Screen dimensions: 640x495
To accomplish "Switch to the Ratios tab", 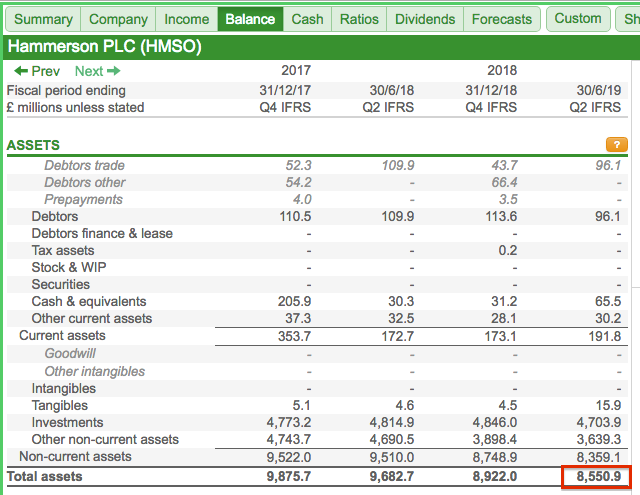I will tap(359, 19).
